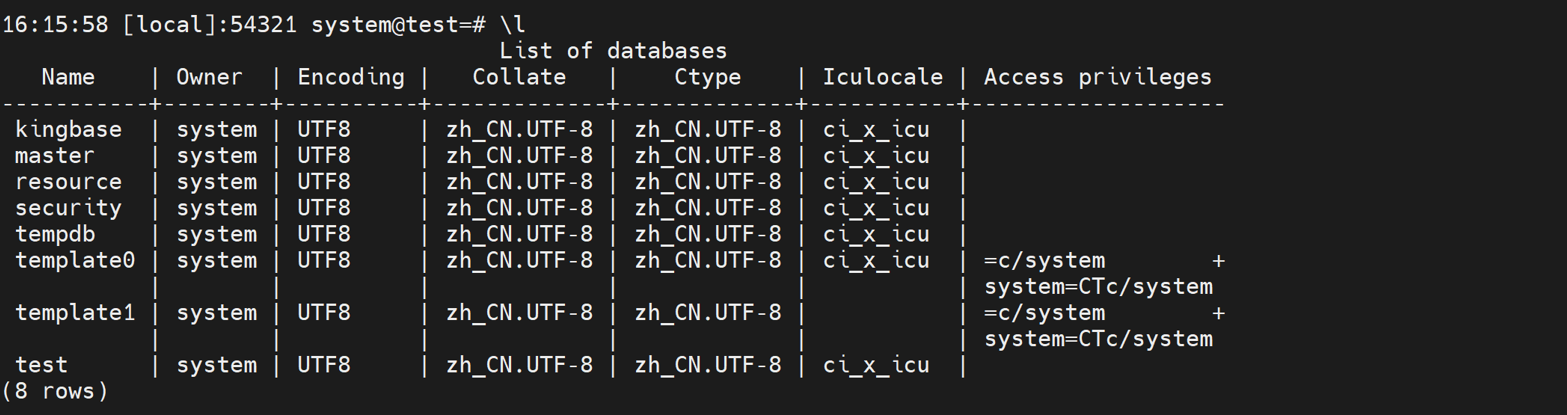This screenshot has height=415, width=1567.
Task: Click the Ctype column header
Action: [x=707, y=77]
